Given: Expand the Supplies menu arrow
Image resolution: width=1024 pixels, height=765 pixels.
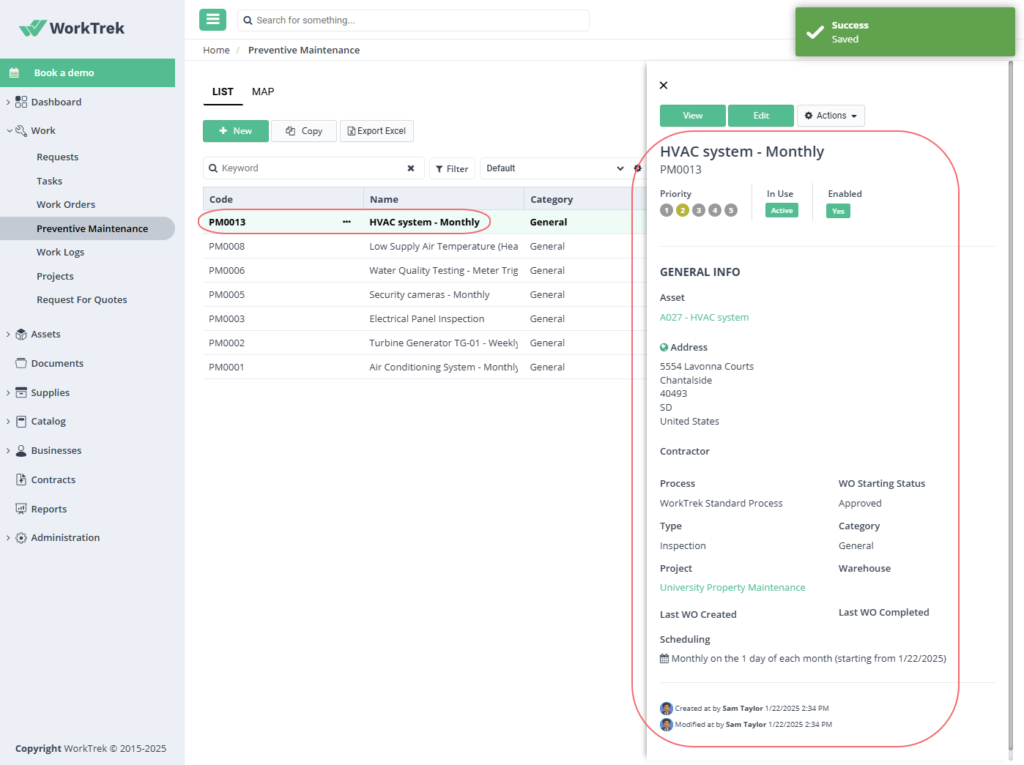Looking at the screenshot, I should click(x=8, y=393).
